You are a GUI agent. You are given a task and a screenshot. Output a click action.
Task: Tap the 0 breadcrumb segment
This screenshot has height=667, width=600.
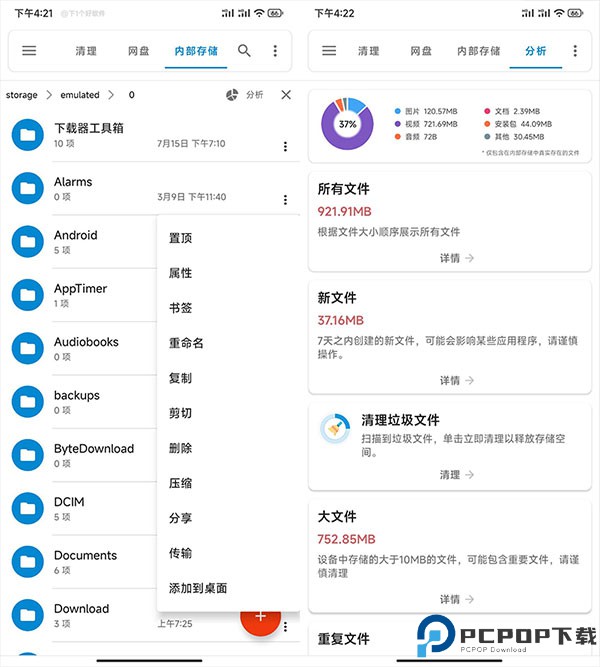pos(131,95)
